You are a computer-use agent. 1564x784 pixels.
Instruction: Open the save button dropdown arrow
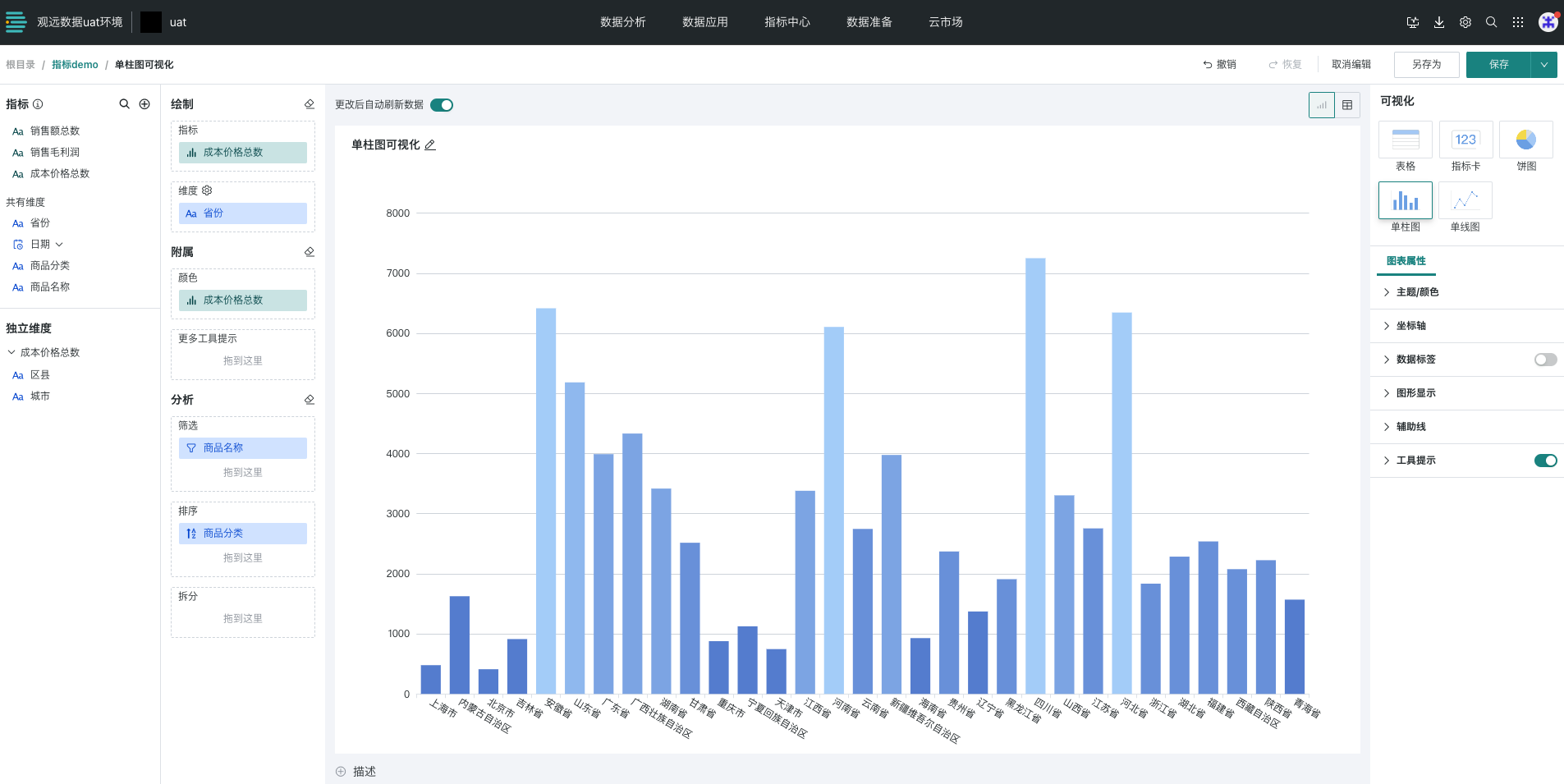tap(1544, 65)
